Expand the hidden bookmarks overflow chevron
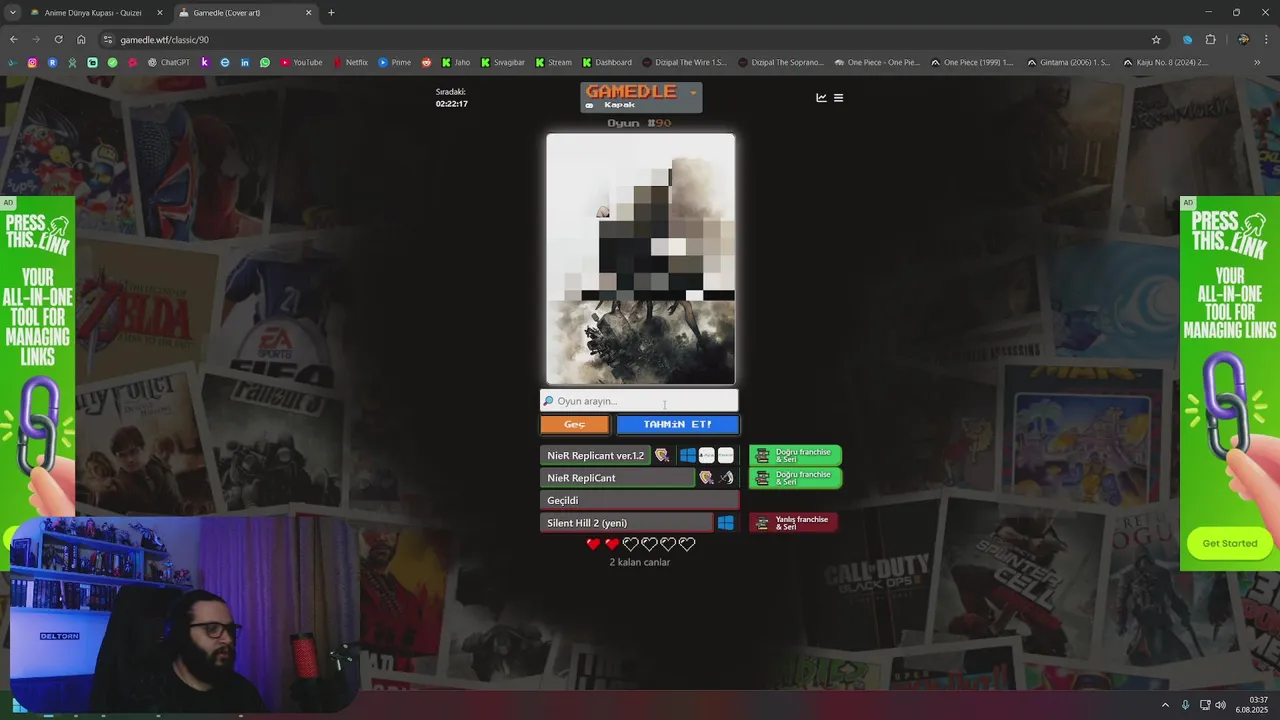Screen dimensions: 1280x720 pyautogui.click(x=1257, y=62)
